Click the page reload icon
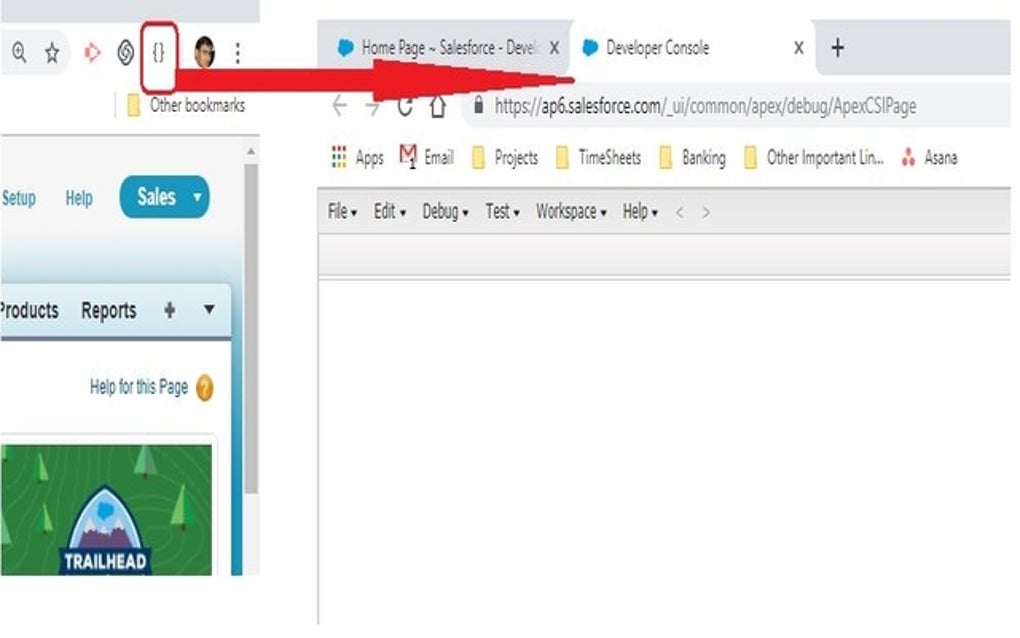This screenshot has width=1020, height=638. (405, 105)
